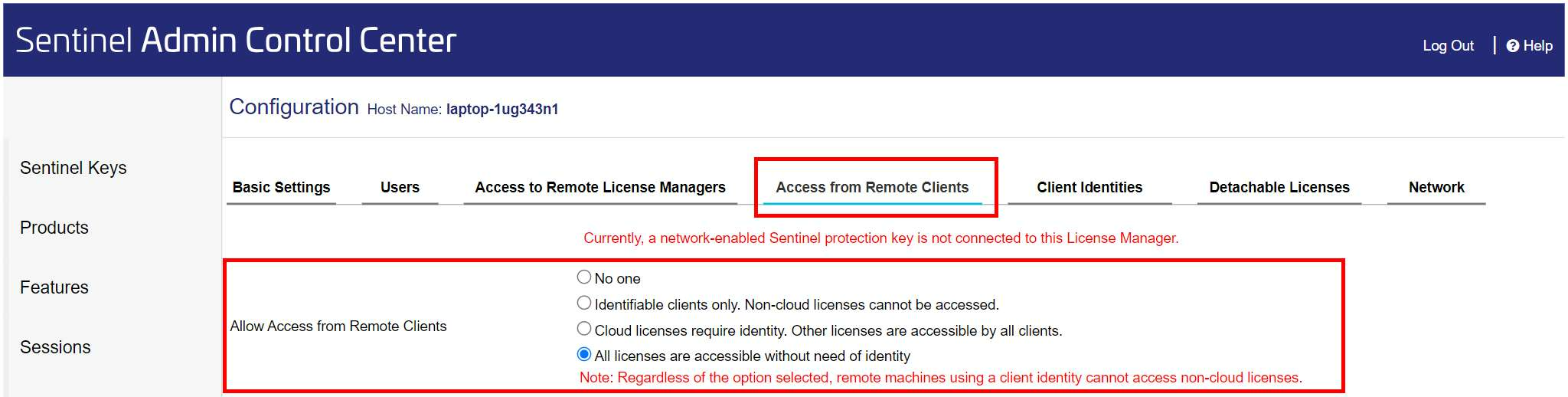Viewport: 1568px width, 397px height.
Task: Navigate to Features in sidebar
Action: 54,287
